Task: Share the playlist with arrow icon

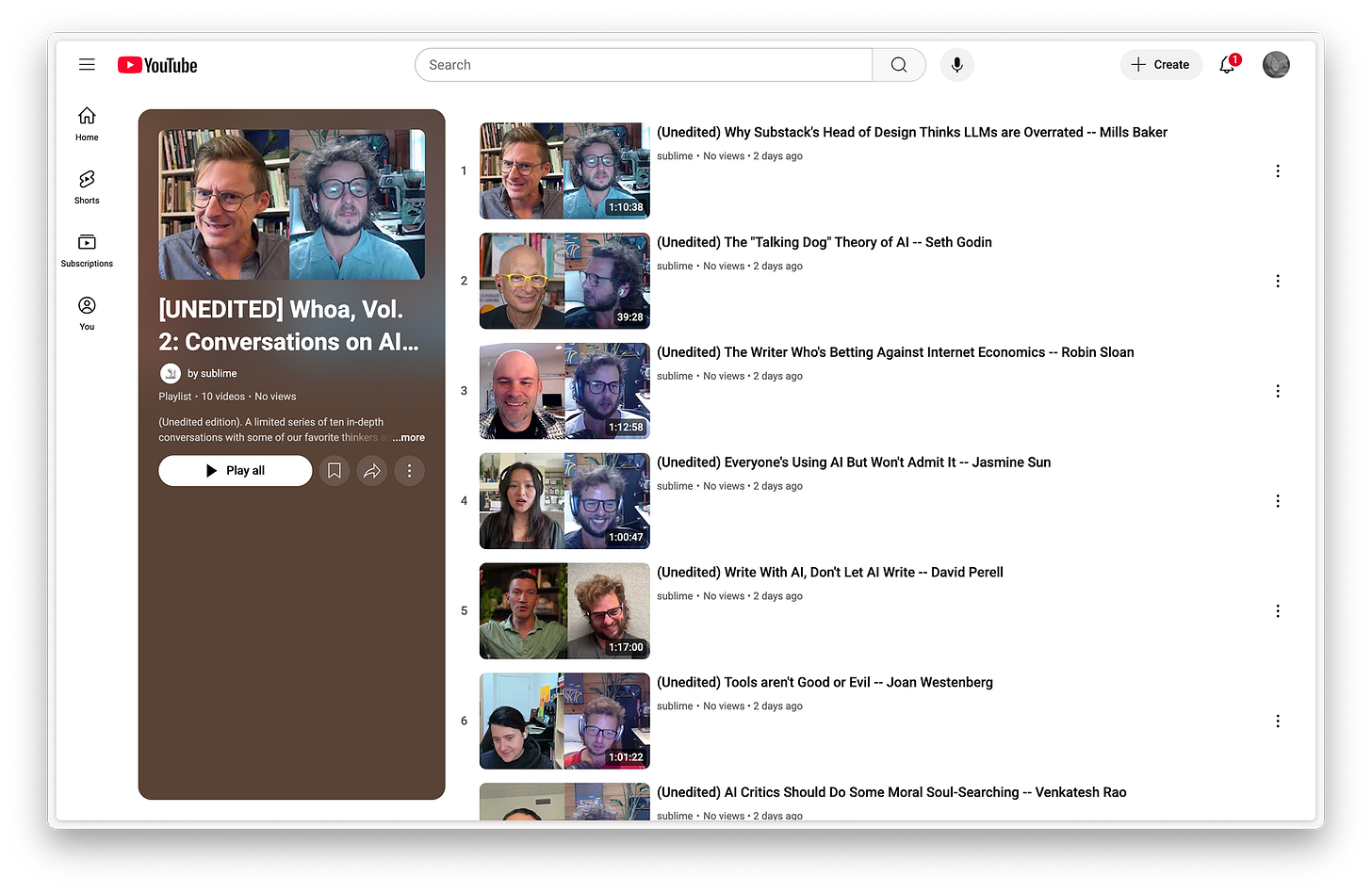Action: pos(372,471)
